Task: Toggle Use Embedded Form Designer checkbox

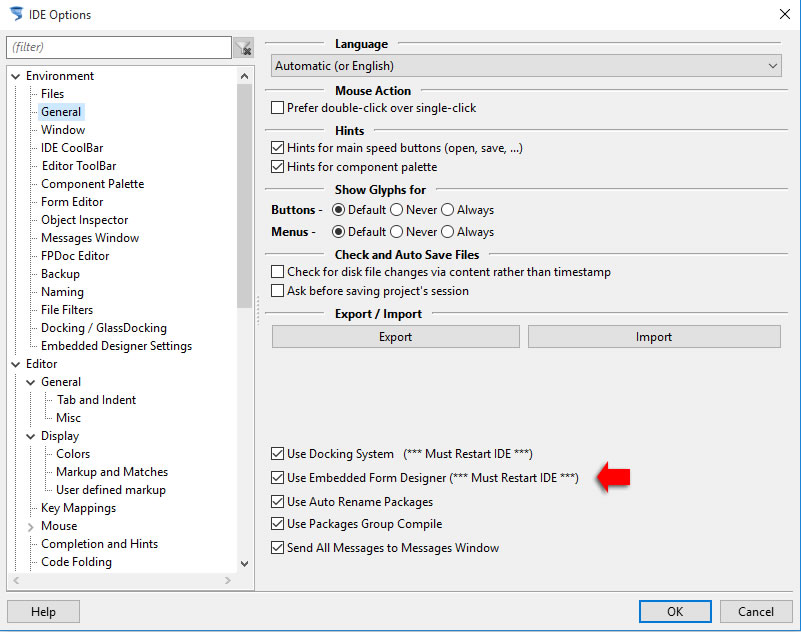Action: point(277,478)
